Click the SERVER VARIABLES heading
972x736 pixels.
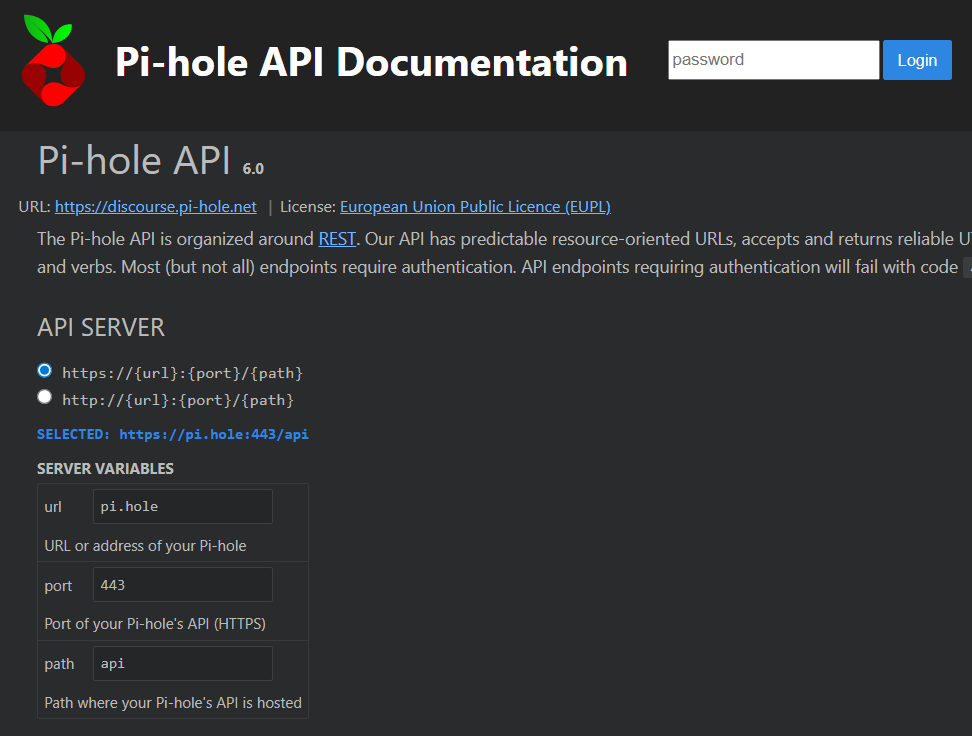point(105,469)
